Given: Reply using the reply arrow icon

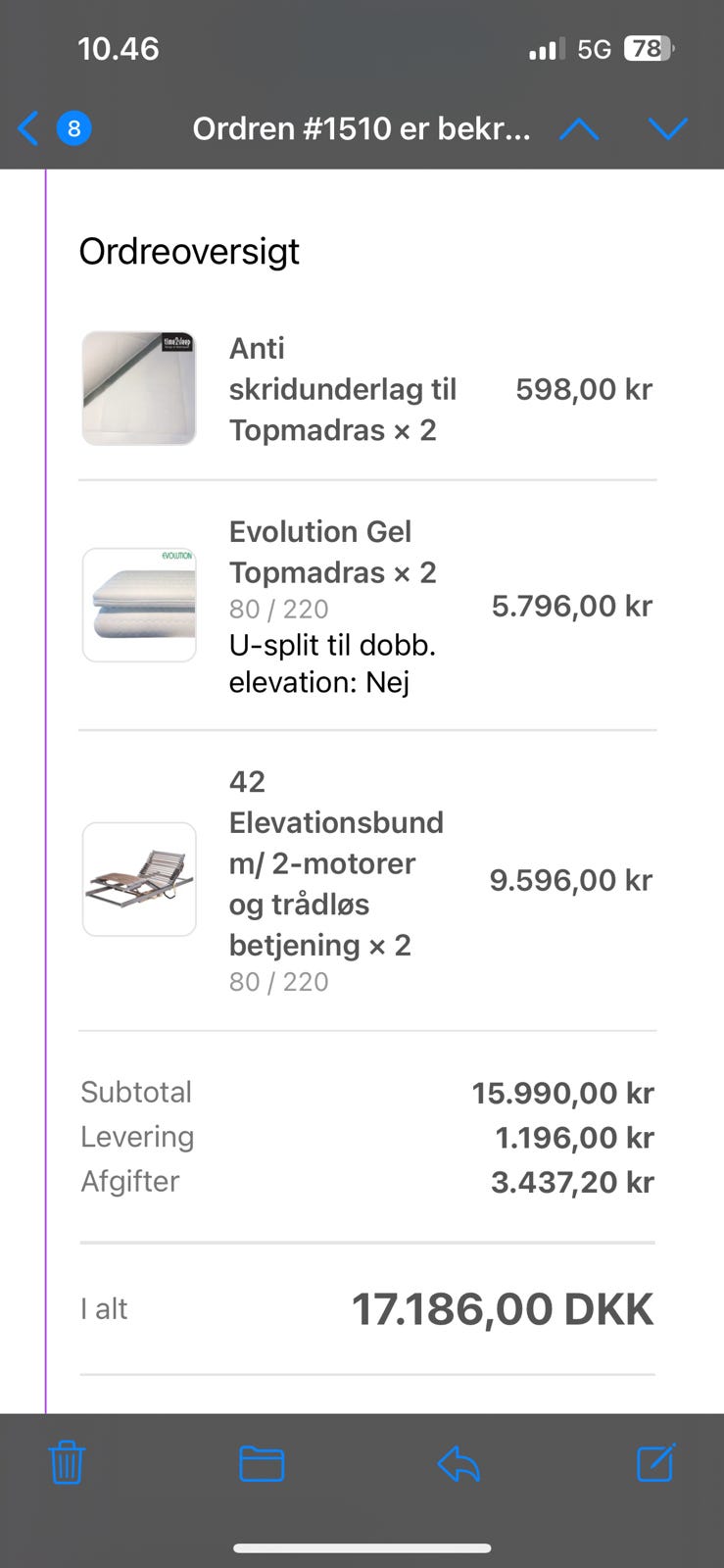Looking at the screenshot, I should coord(459,1464).
